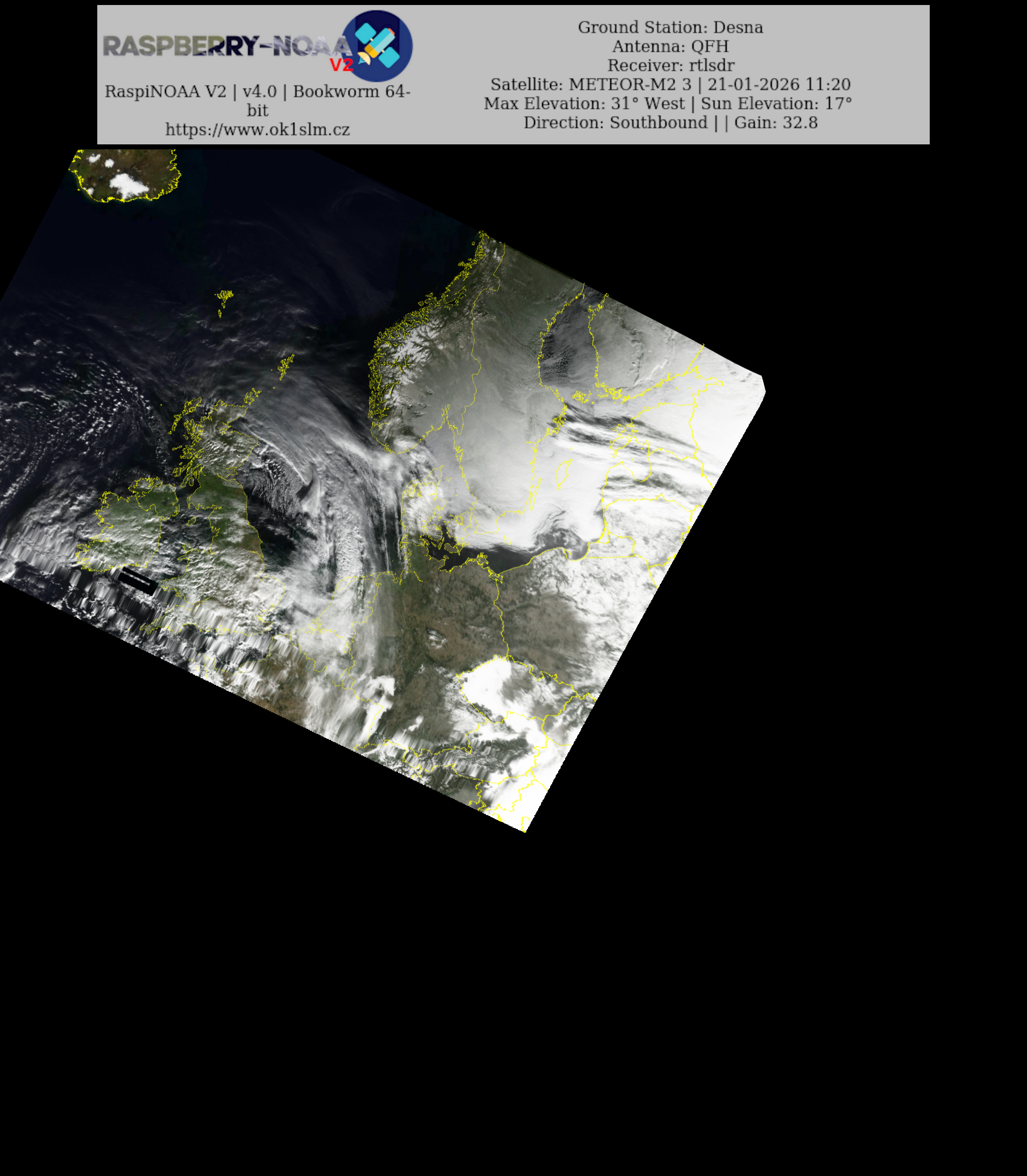The width and height of the screenshot is (1027, 1176).
Task: Click the Faroe Islands outline
Action: (x=224, y=297)
